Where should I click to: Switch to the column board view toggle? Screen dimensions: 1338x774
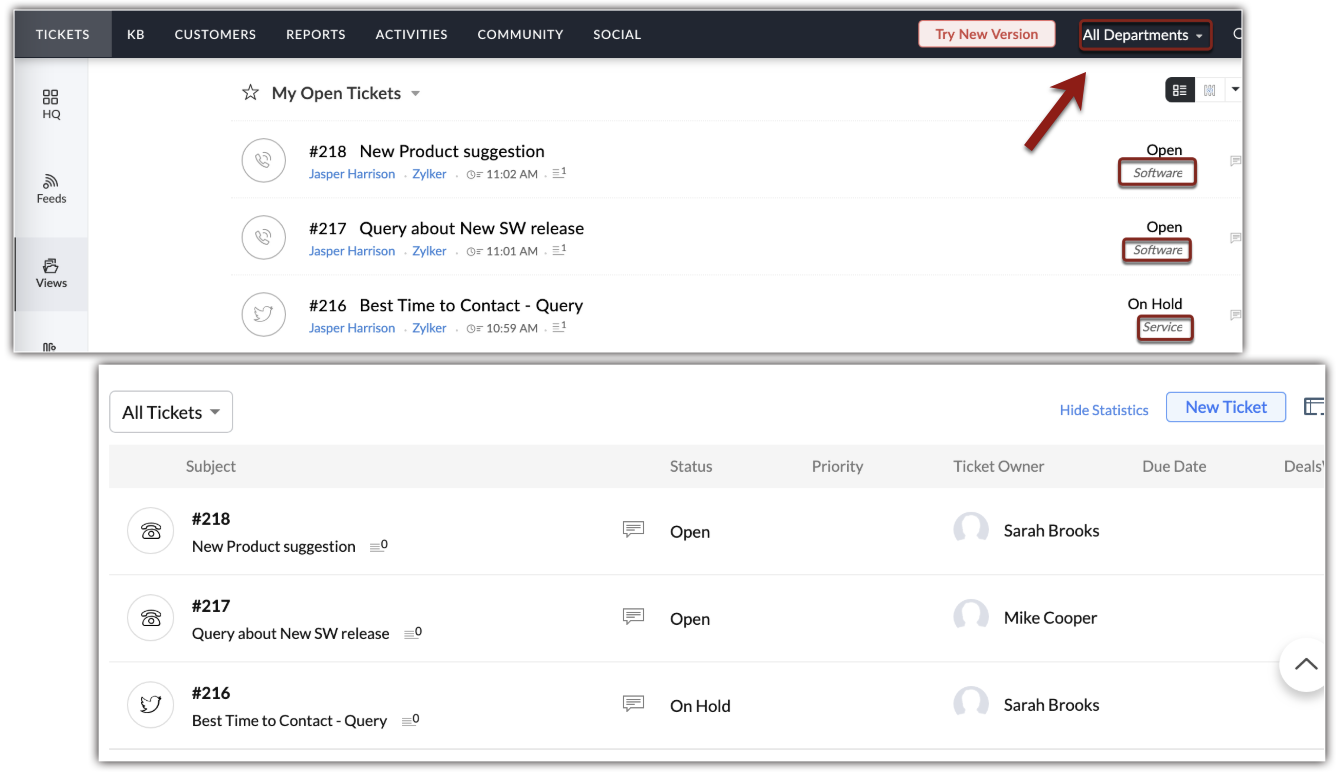1210,90
